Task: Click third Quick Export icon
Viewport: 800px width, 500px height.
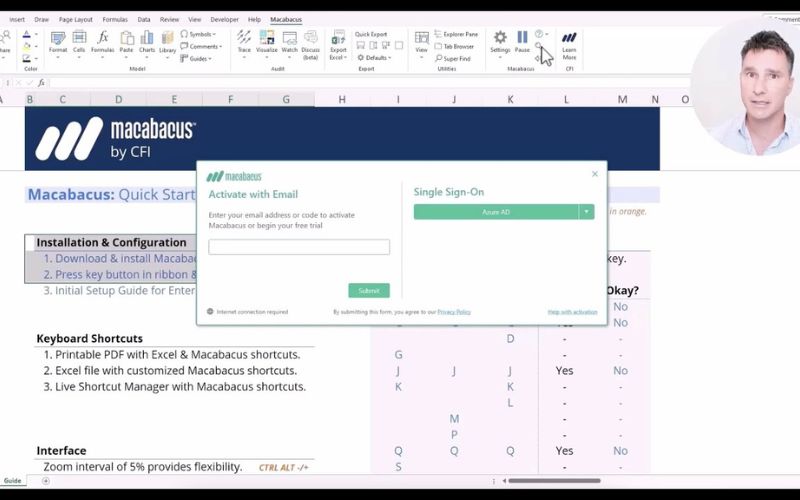Action: click(x=386, y=45)
